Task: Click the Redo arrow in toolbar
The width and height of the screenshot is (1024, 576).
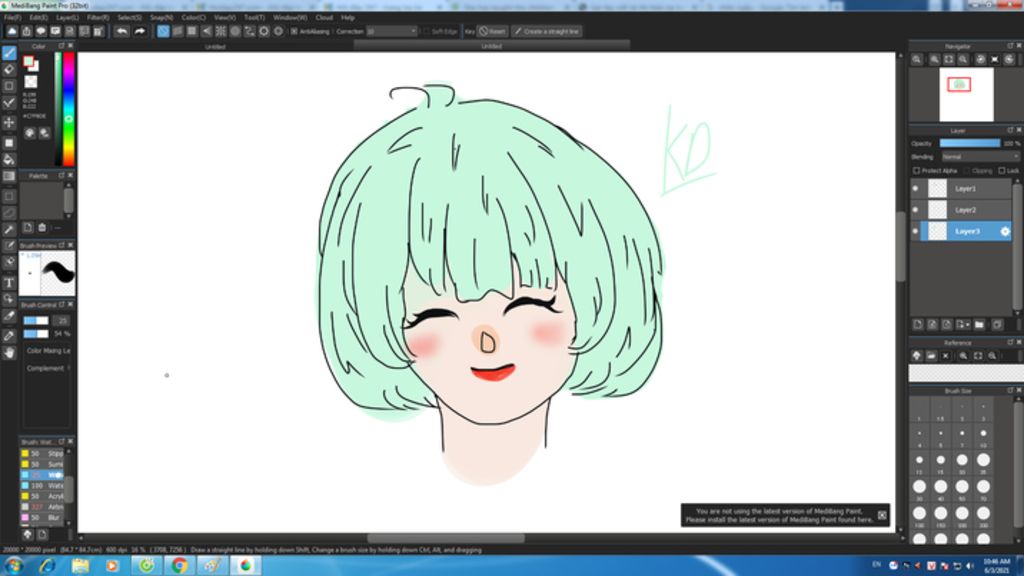Action: (x=139, y=31)
